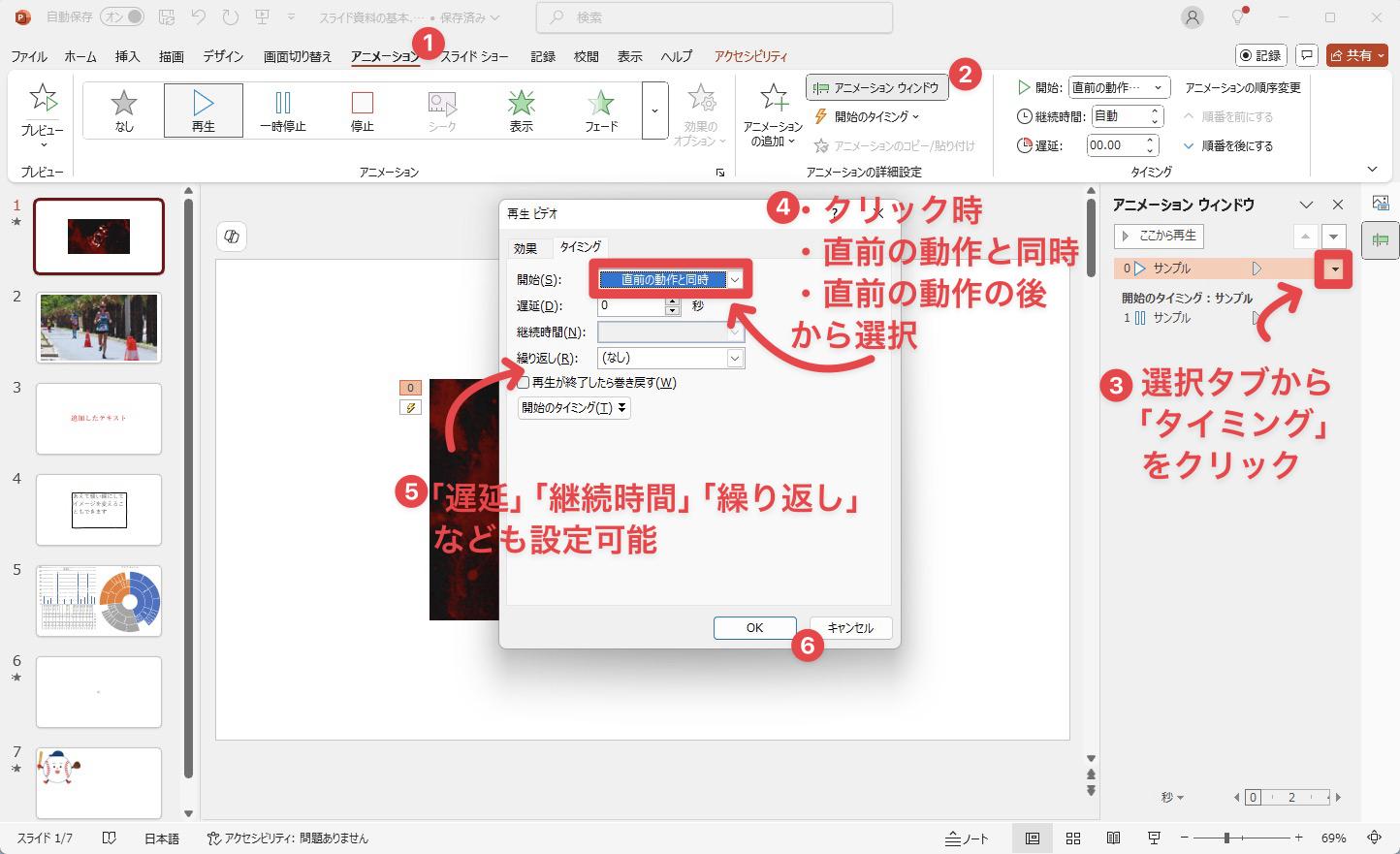Click the Designer image icon in side rail
This screenshot has width=1400, height=854.
point(1381,203)
